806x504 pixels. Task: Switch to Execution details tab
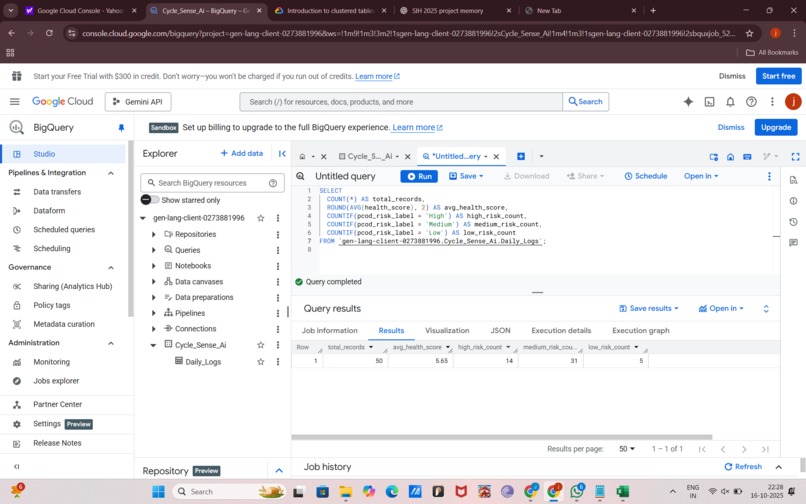point(561,331)
